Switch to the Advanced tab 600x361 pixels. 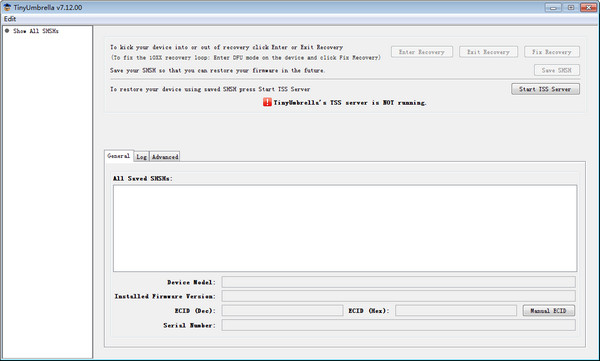165,157
